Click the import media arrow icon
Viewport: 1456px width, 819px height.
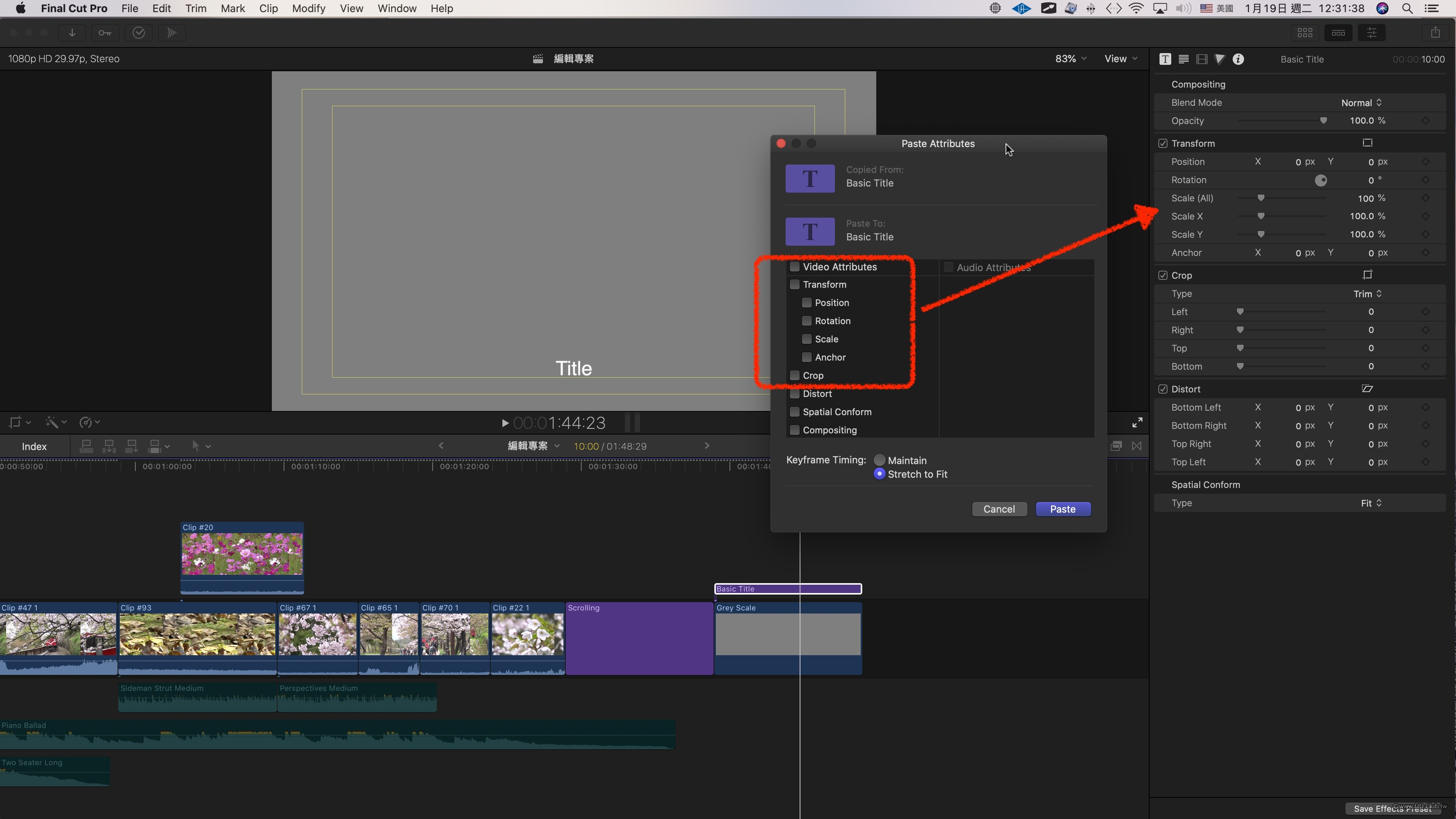click(72, 33)
